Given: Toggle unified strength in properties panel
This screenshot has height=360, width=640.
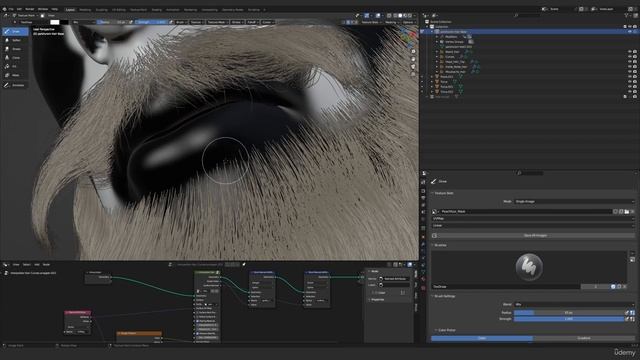Looking at the screenshot, I should click(x=632, y=319).
